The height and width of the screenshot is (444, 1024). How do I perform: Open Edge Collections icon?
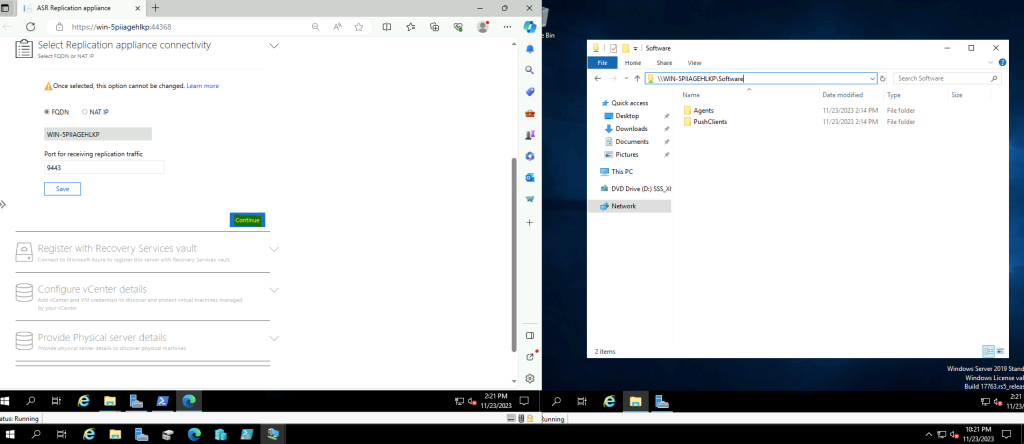(x=434, y=27)
